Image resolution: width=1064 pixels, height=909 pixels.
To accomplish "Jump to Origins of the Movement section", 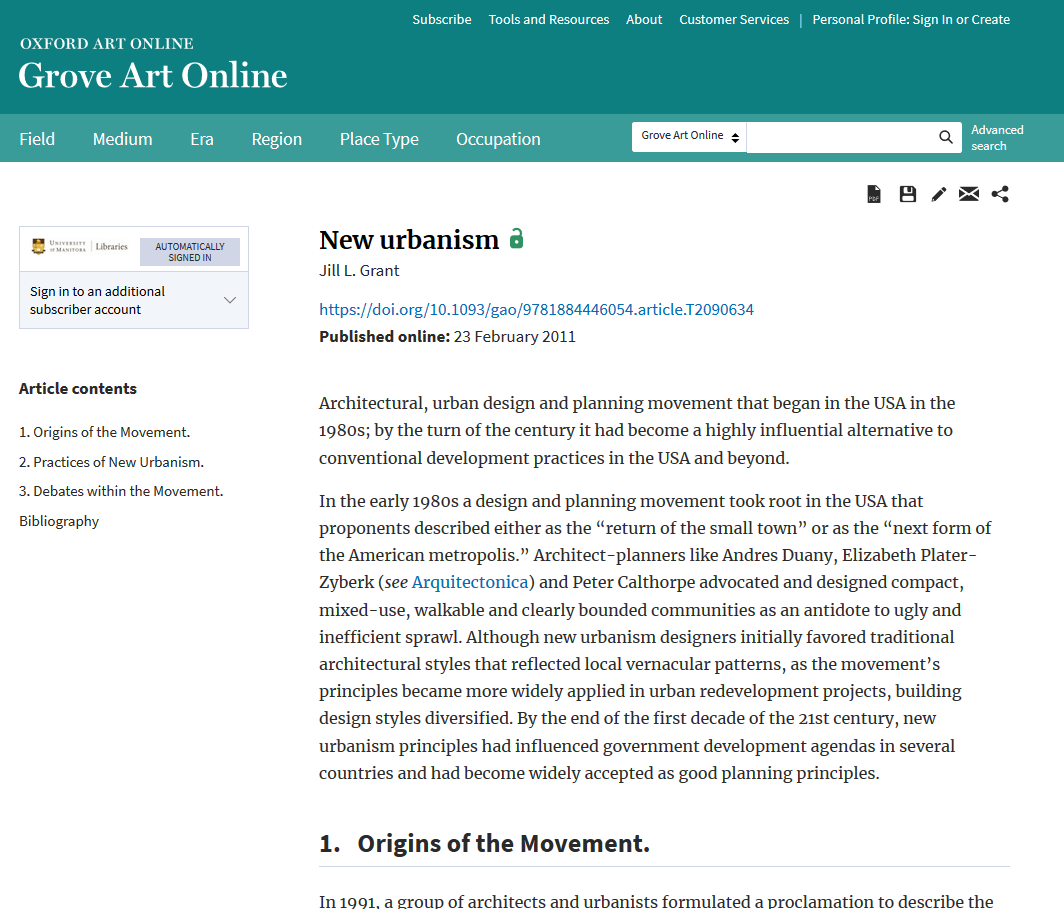I will pyautogui.click(x=104, y=432).
